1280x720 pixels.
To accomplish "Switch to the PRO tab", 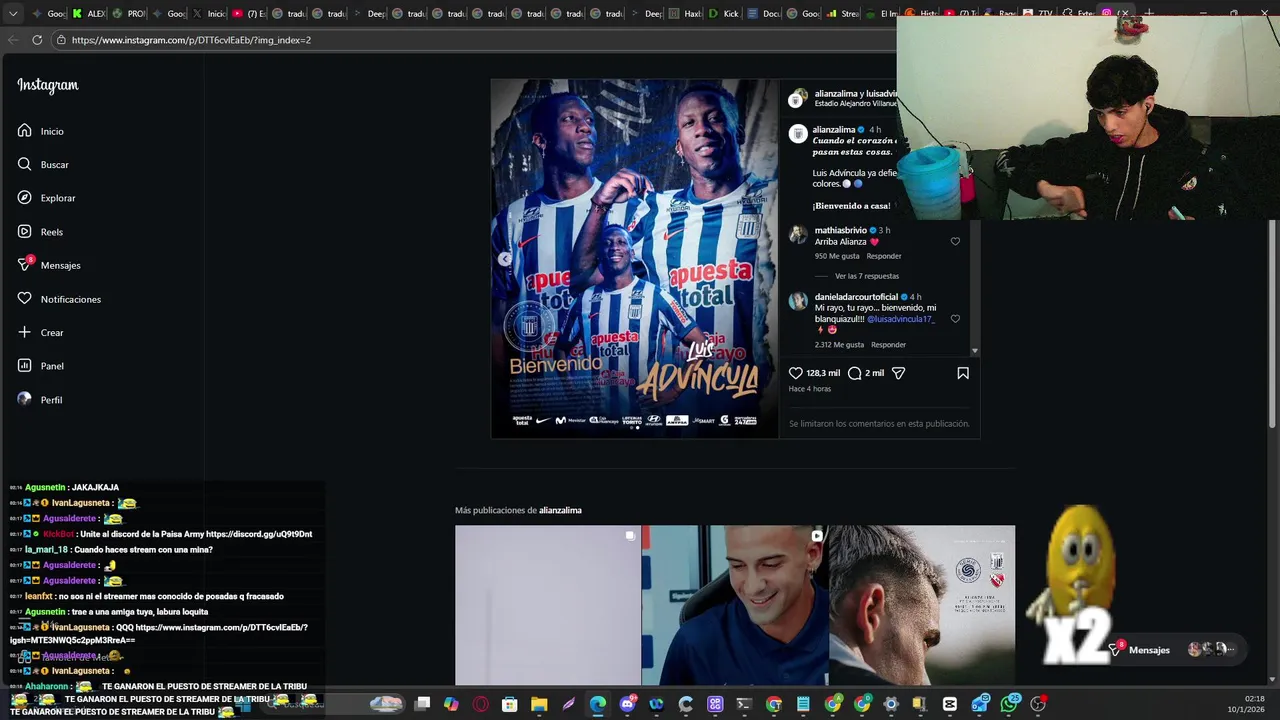I will point(129,14).
